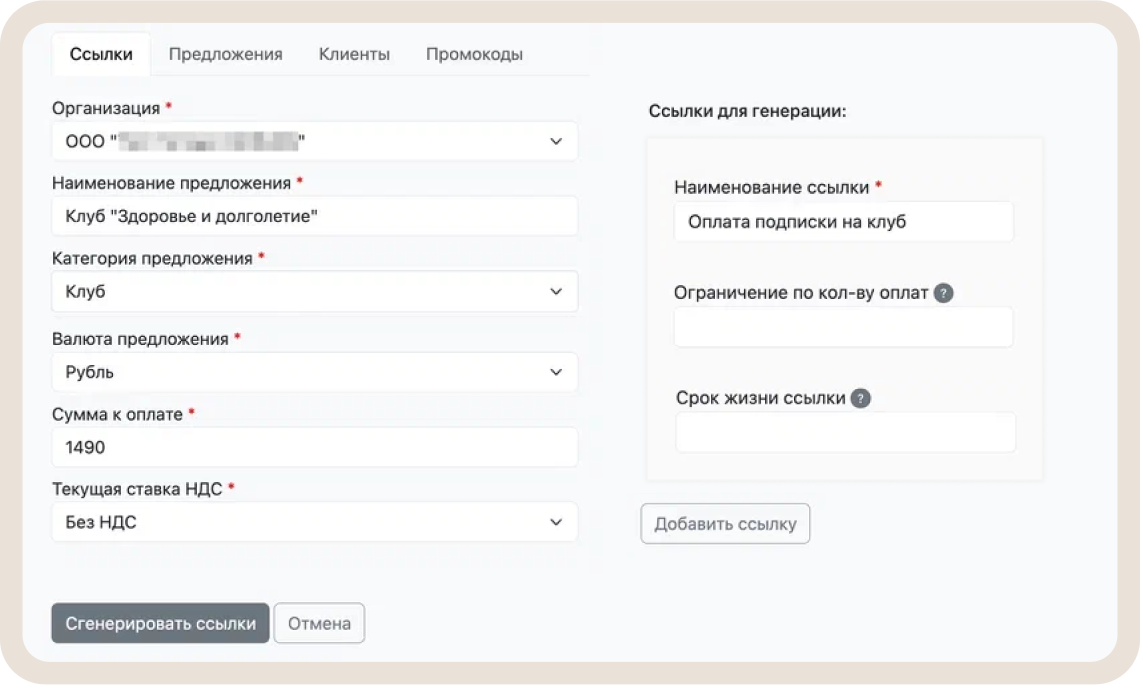
Task: Click the Наименование предложения label
Action: [172, 183]
